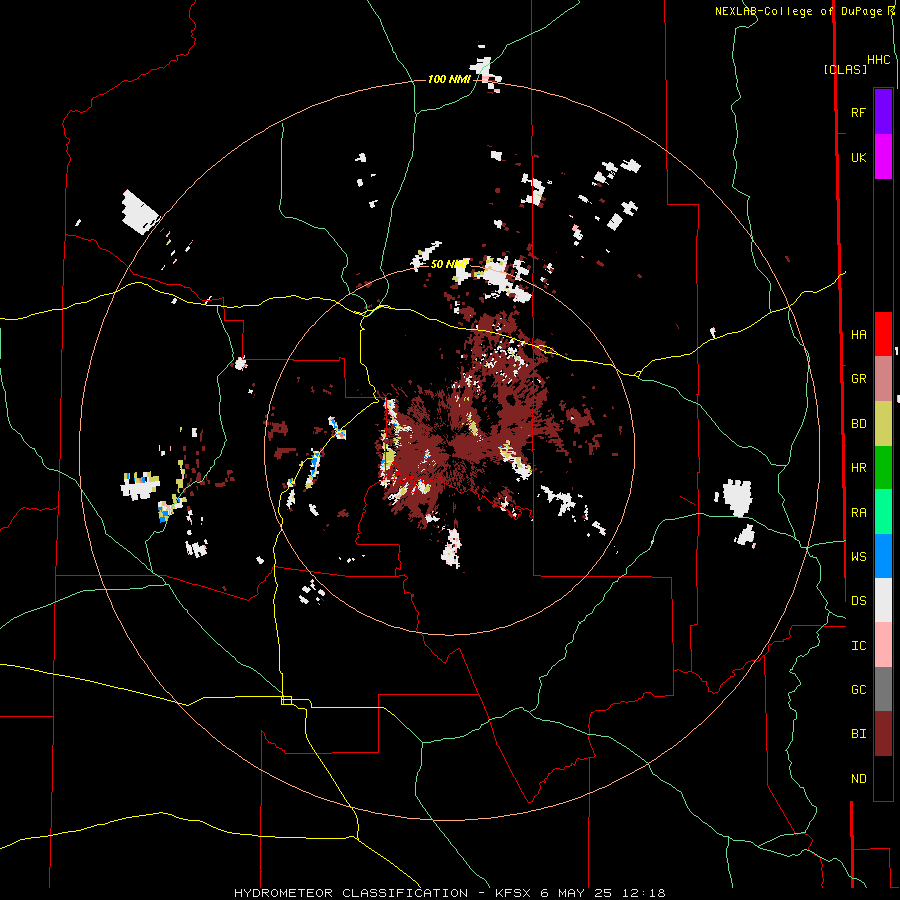The height and width of the screenshot is (900, 900).
Task: Click the BI legend label
Action: pos(858,734)
